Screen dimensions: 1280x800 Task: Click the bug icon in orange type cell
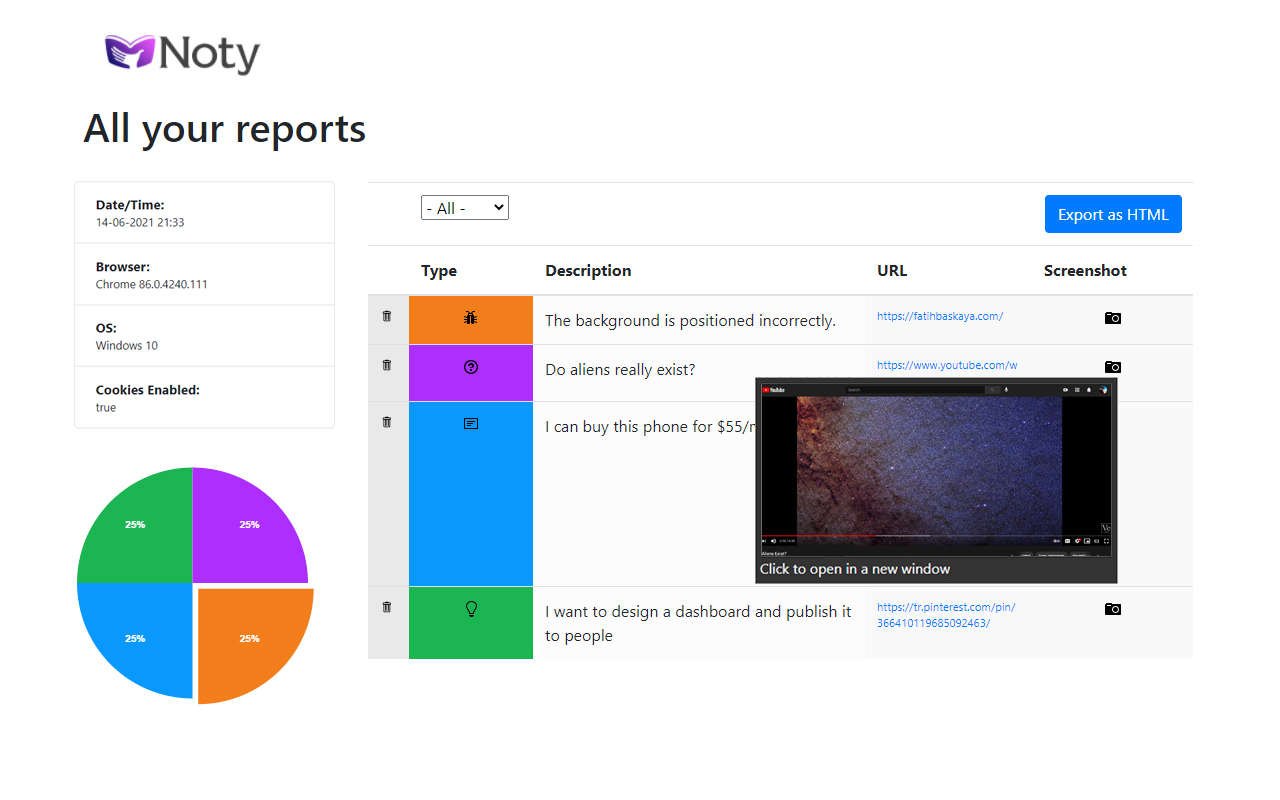click(471, 318)
